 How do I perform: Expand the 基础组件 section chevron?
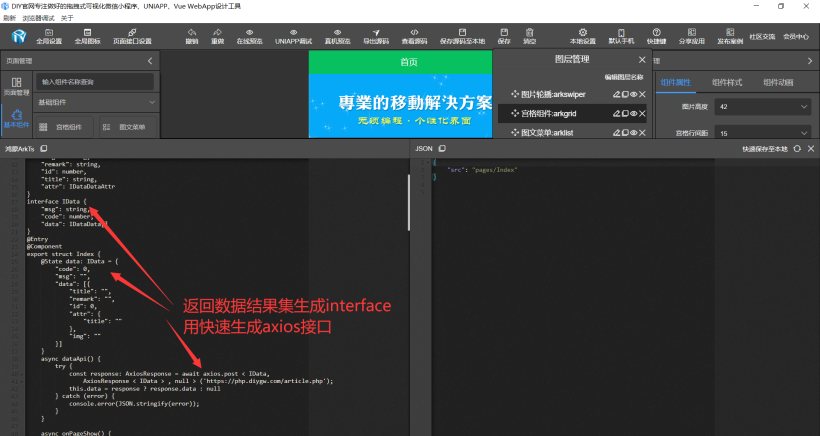tap(151, 102)
